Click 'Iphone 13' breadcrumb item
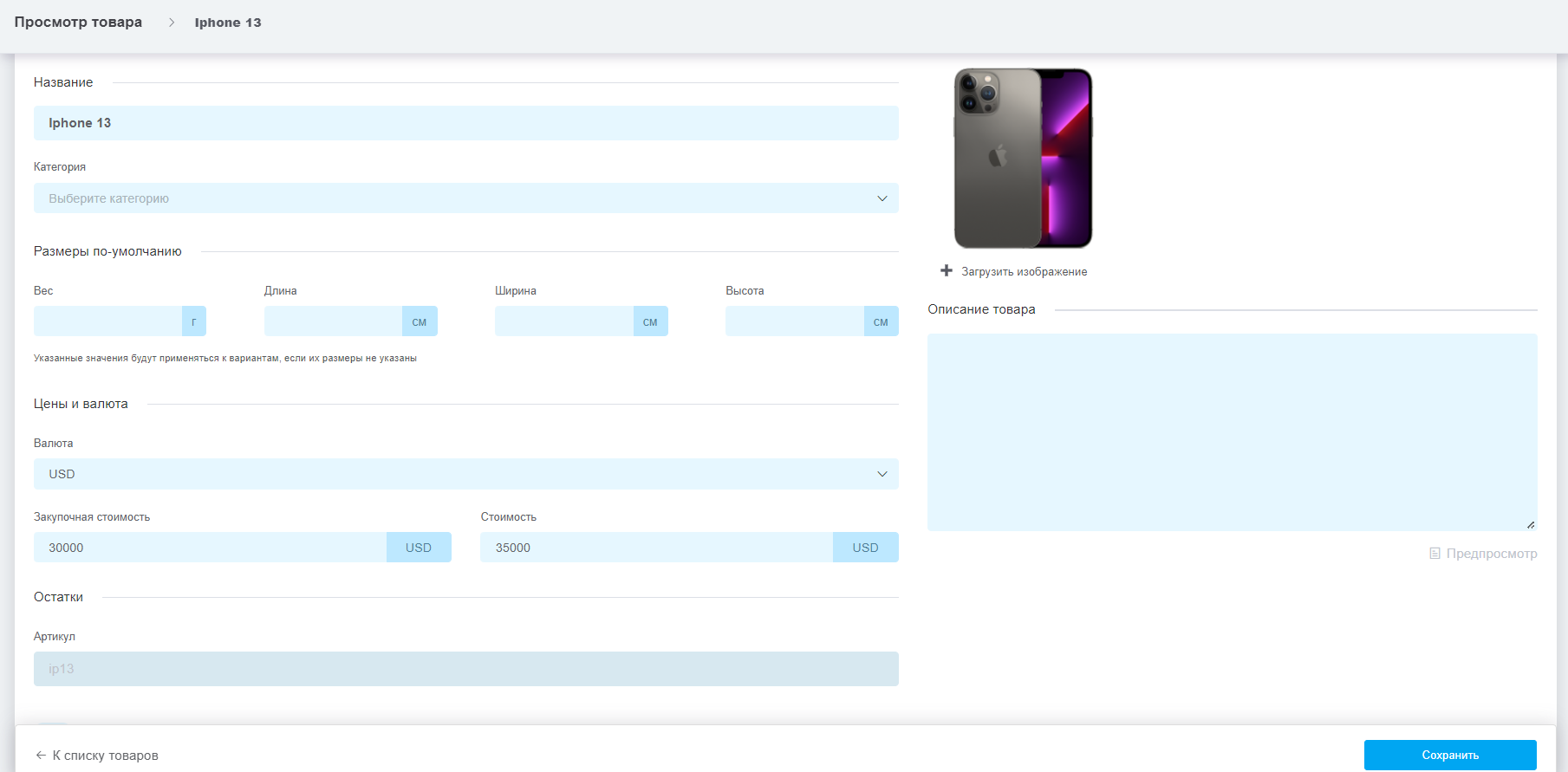1568x772 pixels. tap(228, 23)
